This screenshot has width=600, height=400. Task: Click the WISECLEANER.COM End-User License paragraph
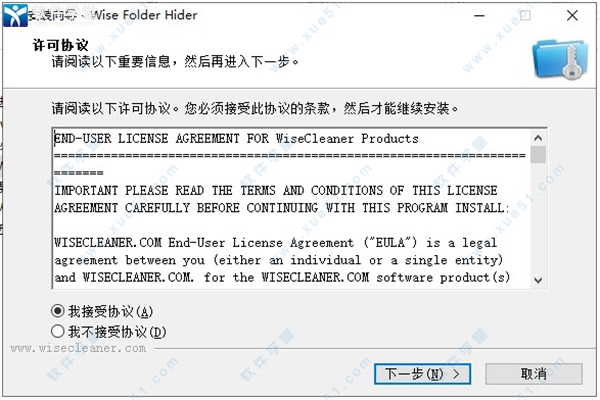coord(282,260)
